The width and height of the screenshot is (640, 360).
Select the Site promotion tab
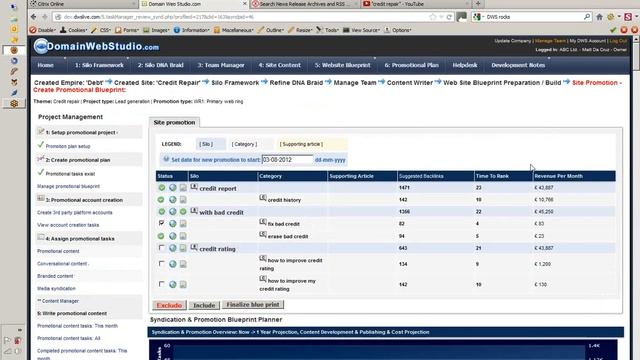(x=174, y=122)
